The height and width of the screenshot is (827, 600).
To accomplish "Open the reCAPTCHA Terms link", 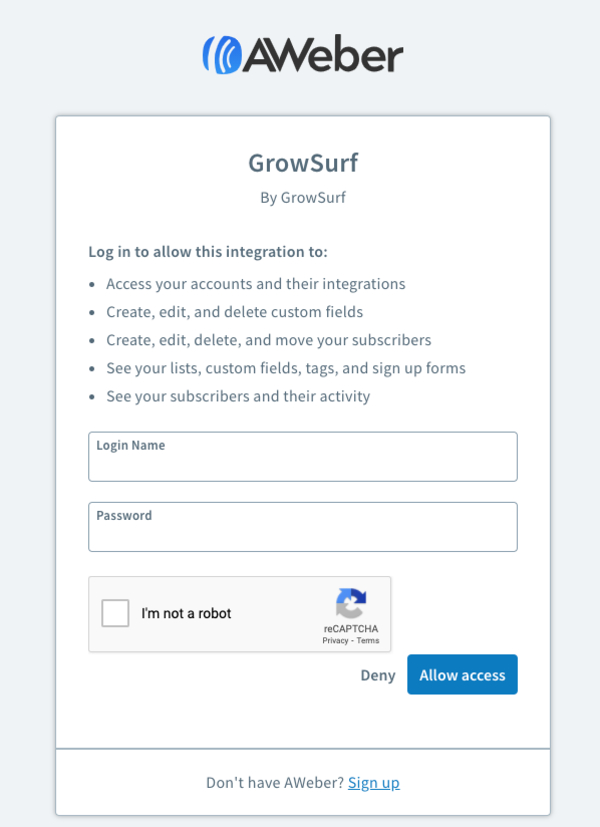I will [368, 640].
